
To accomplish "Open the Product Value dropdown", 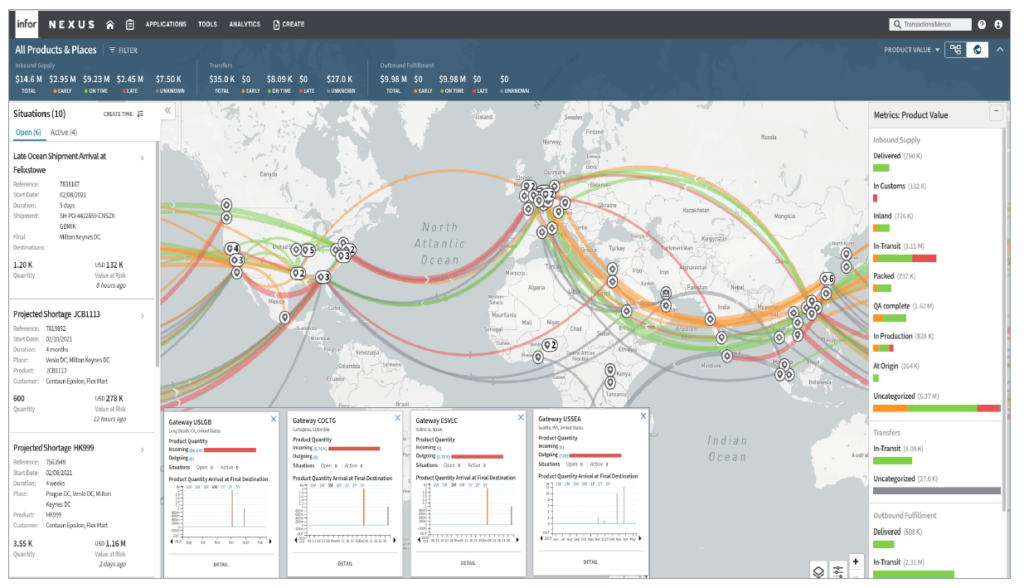I will click(x=912, y=49).
